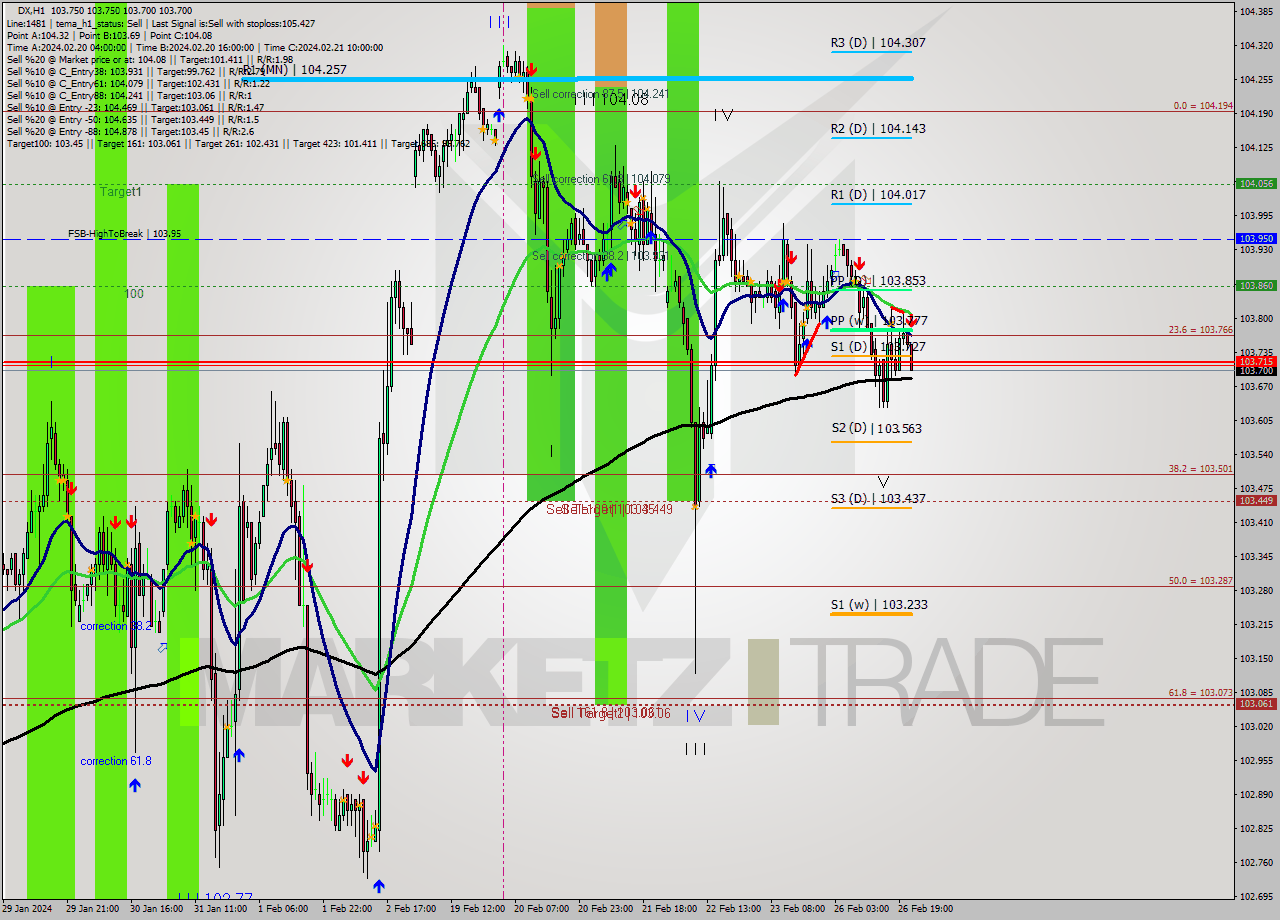Select the 'correction 61.8' label

click(x=116, y=761)
